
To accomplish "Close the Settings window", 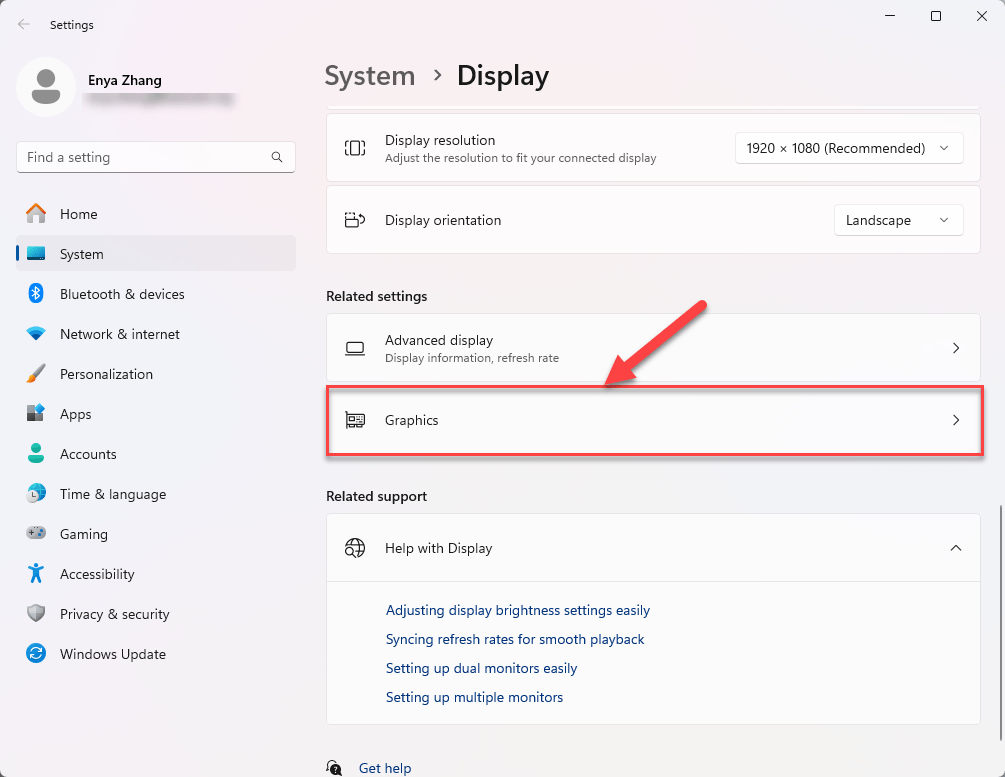I will tap(982, 16).
